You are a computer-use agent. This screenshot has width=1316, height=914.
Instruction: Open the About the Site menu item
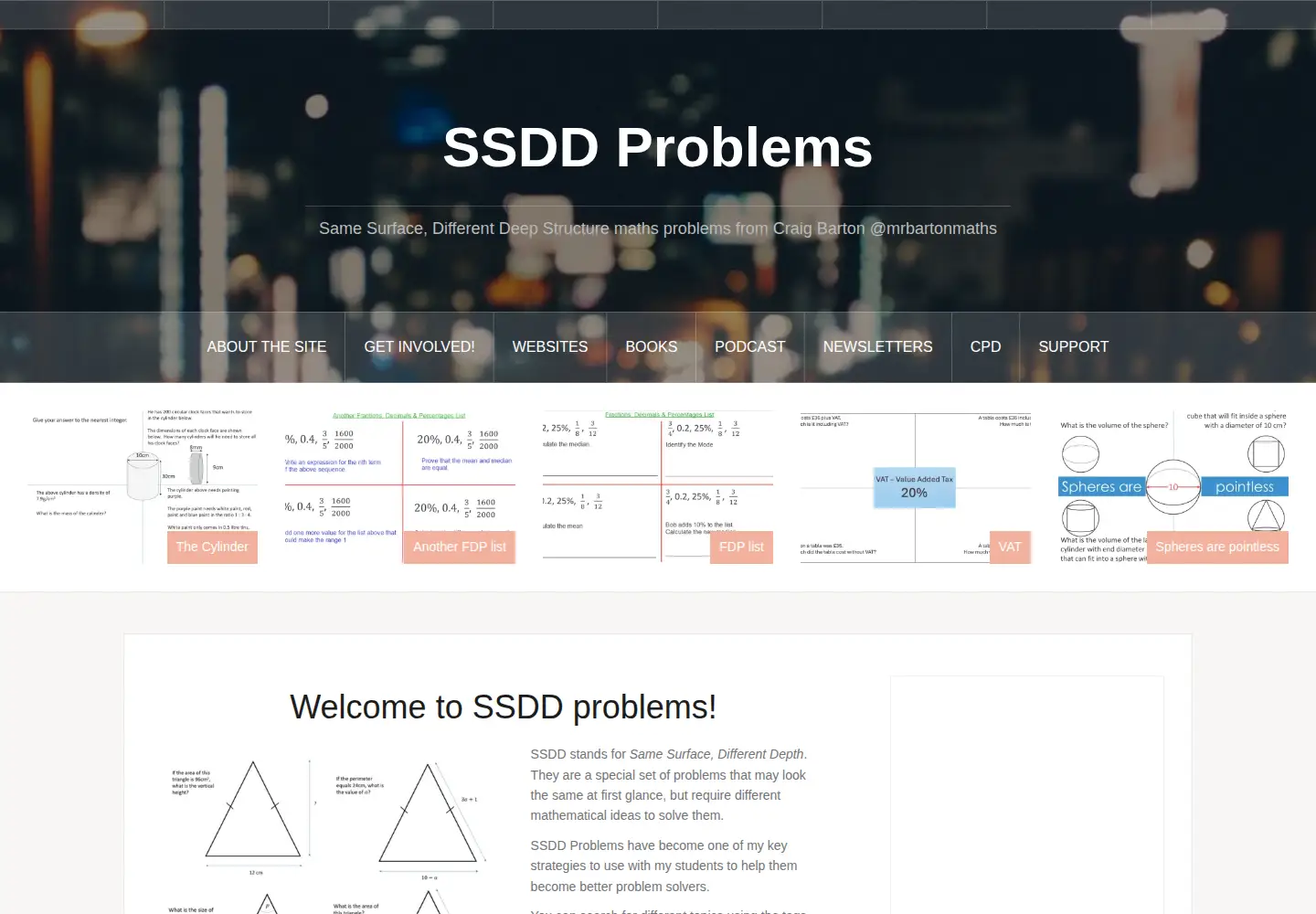pos(266,347)
